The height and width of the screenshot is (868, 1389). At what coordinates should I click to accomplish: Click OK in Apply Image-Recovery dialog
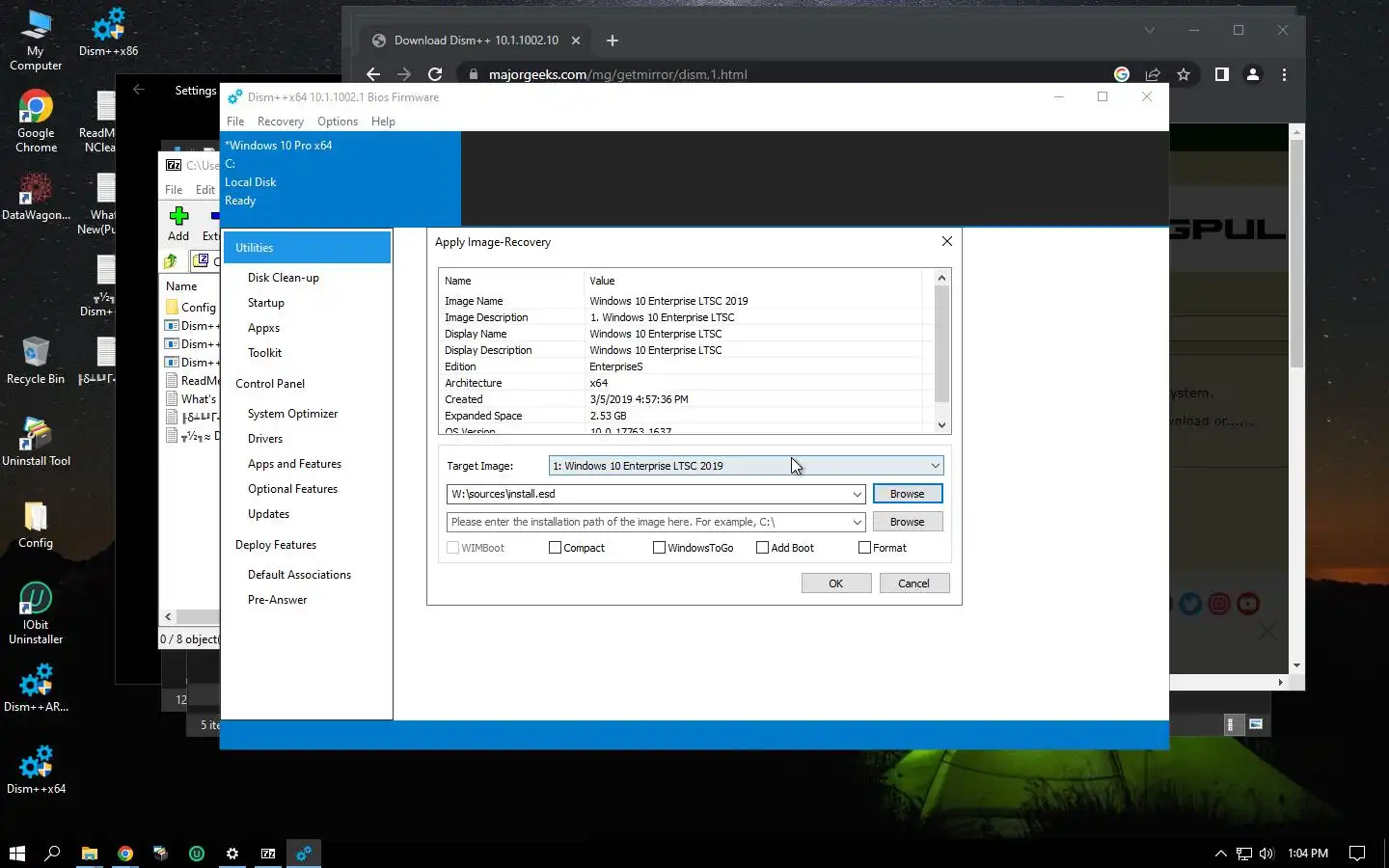pos(836,583)
